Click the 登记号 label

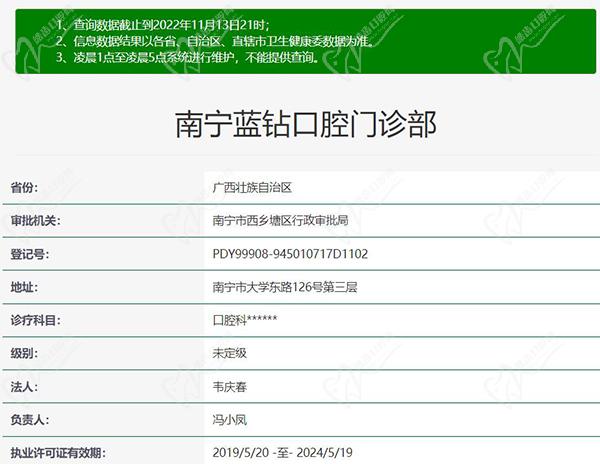[x=29, y=254]
